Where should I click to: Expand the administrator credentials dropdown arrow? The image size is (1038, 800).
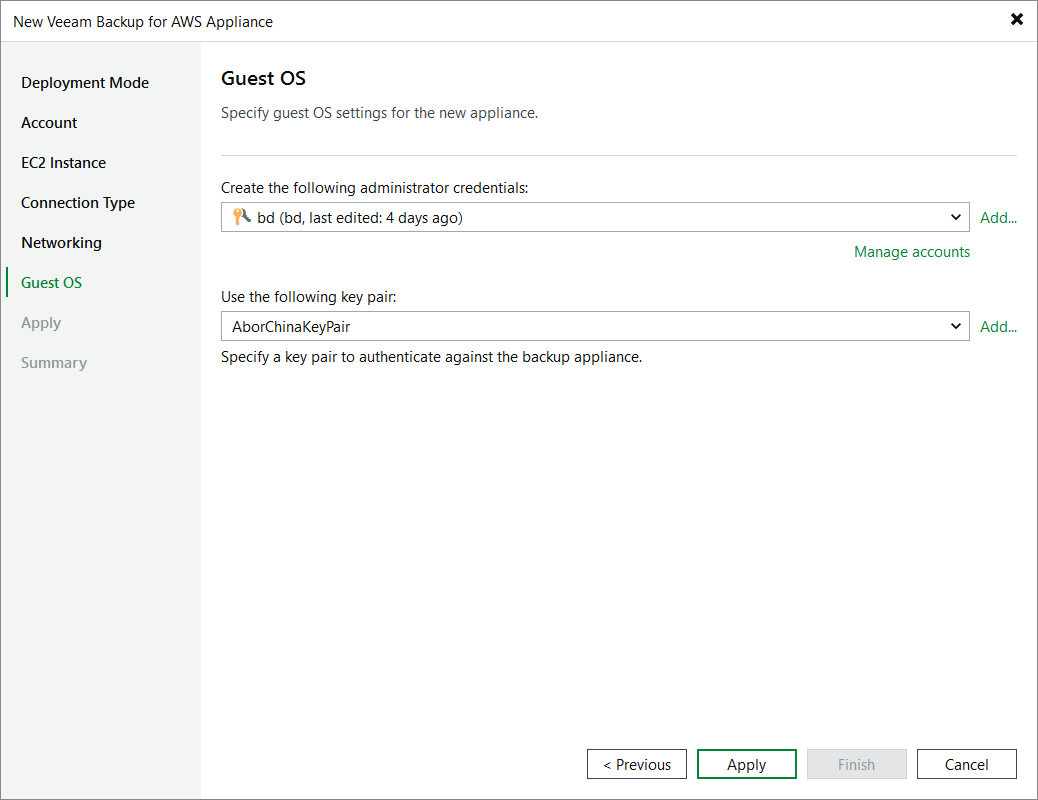pyautogui.click(x=955, y=217)
